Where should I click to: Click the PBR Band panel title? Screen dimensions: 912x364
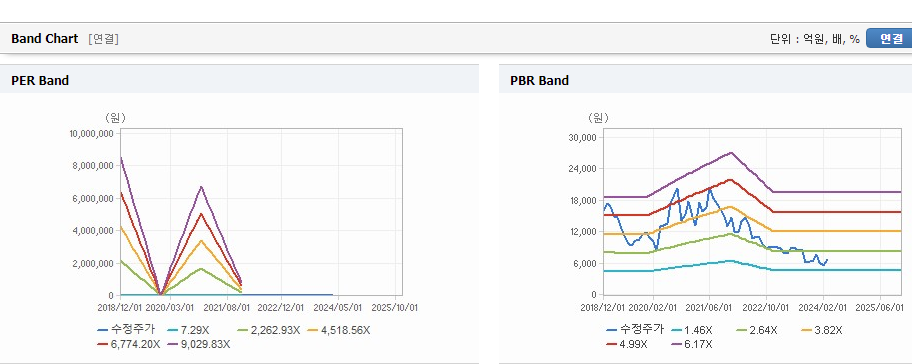coord(539,81)
